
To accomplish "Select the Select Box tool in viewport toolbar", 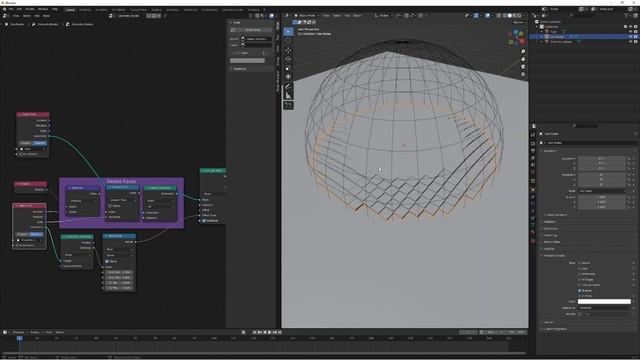I will 288,31.
